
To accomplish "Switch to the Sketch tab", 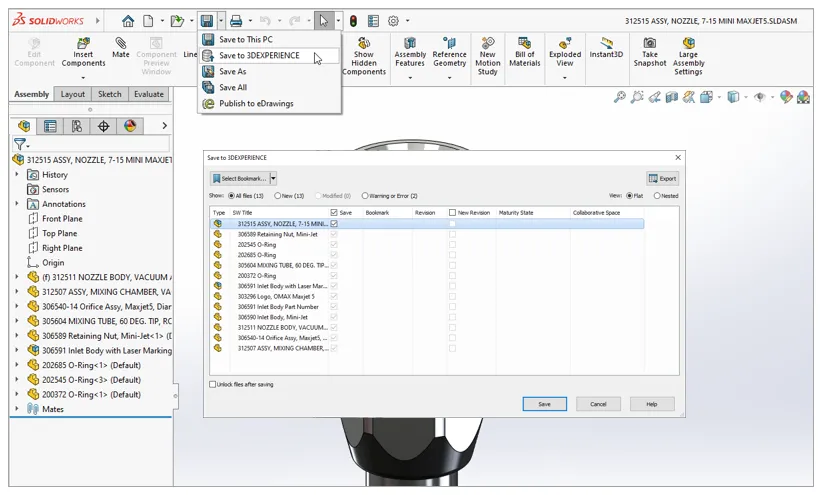I will coord(110,94).
